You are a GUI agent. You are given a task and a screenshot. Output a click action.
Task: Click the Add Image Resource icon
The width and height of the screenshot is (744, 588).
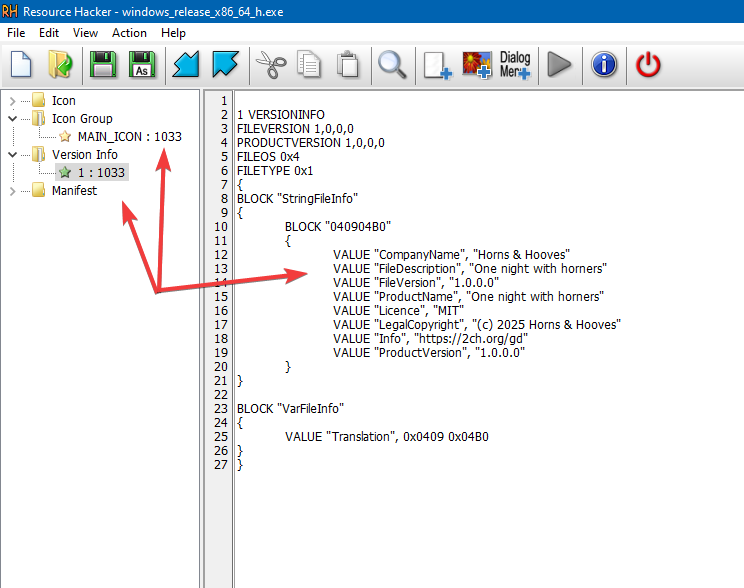pyautogui.click(x=475, y=66)
